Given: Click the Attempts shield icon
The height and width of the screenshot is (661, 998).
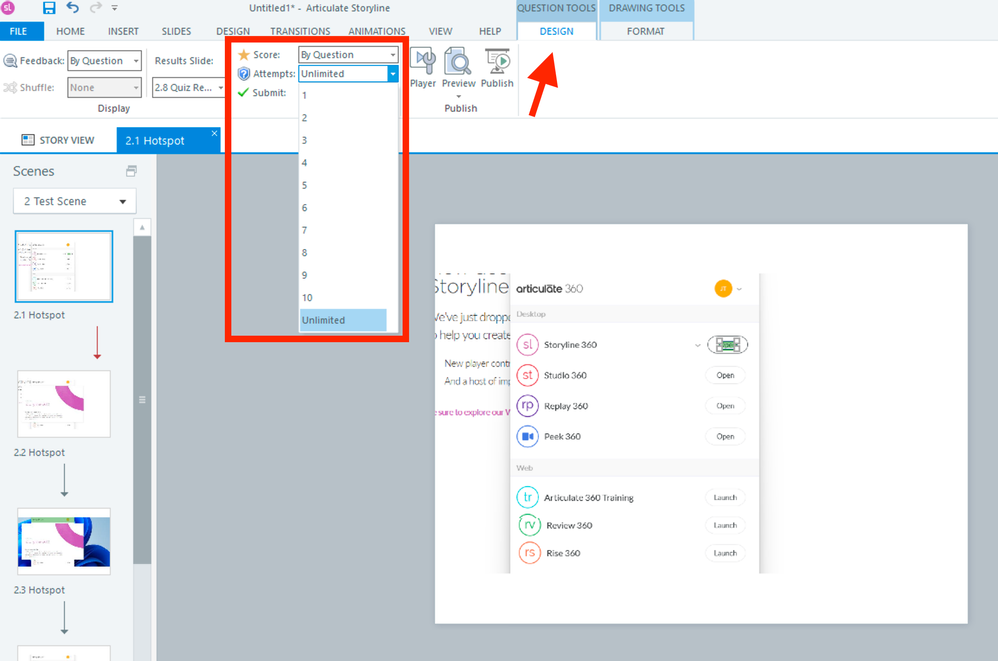Looking at the screenshot, I should click(243, 74).
